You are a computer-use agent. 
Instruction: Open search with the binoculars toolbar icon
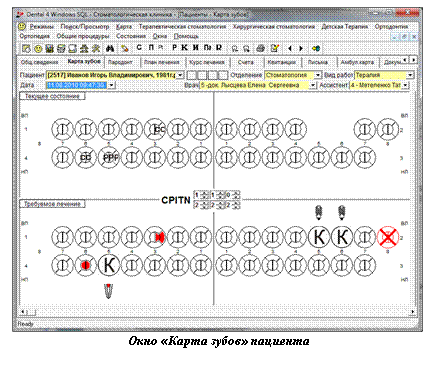pyautogui.click(x=110, y=49)
